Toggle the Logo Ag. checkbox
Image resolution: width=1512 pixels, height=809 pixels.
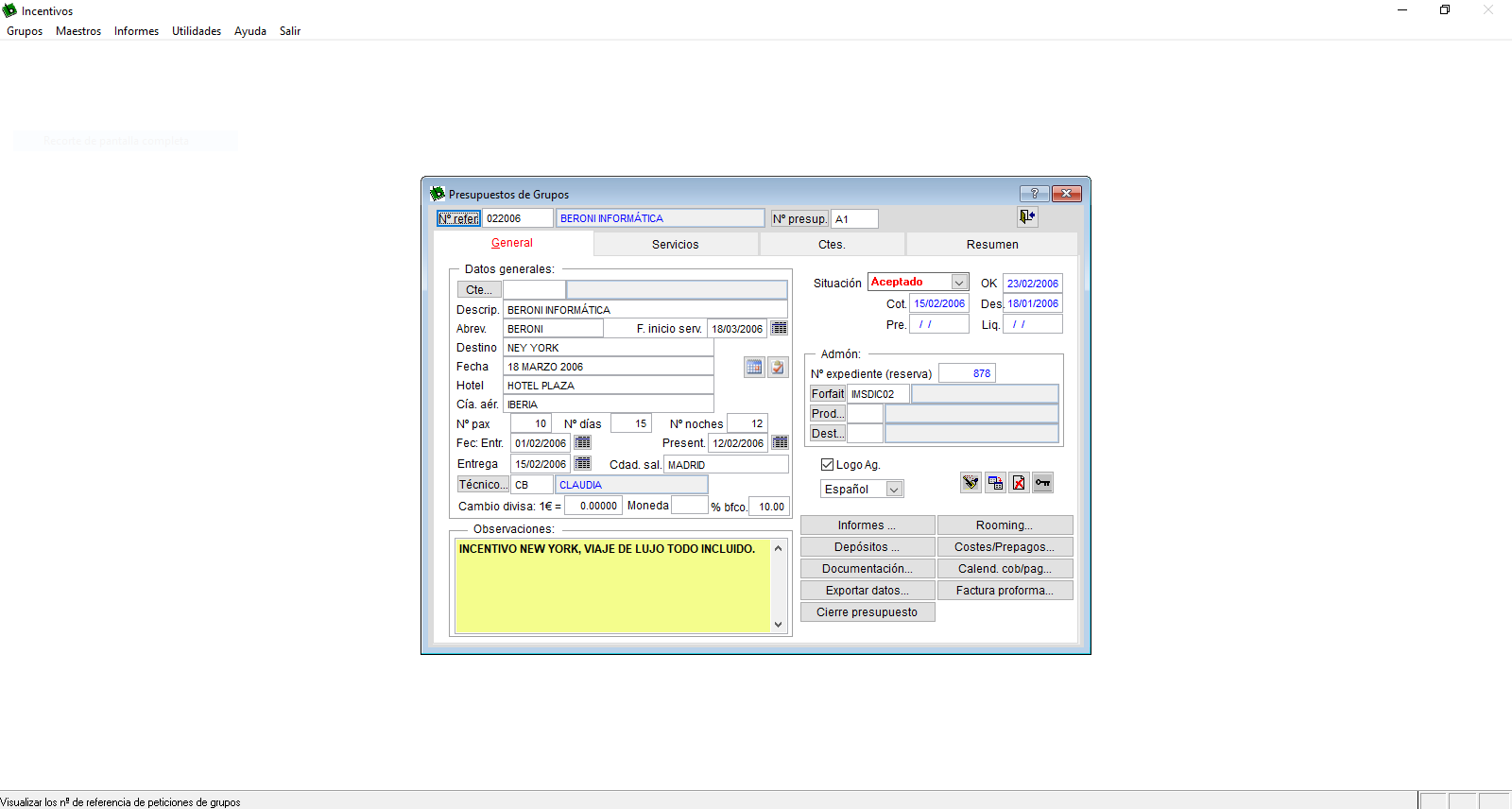click(827, 464)
